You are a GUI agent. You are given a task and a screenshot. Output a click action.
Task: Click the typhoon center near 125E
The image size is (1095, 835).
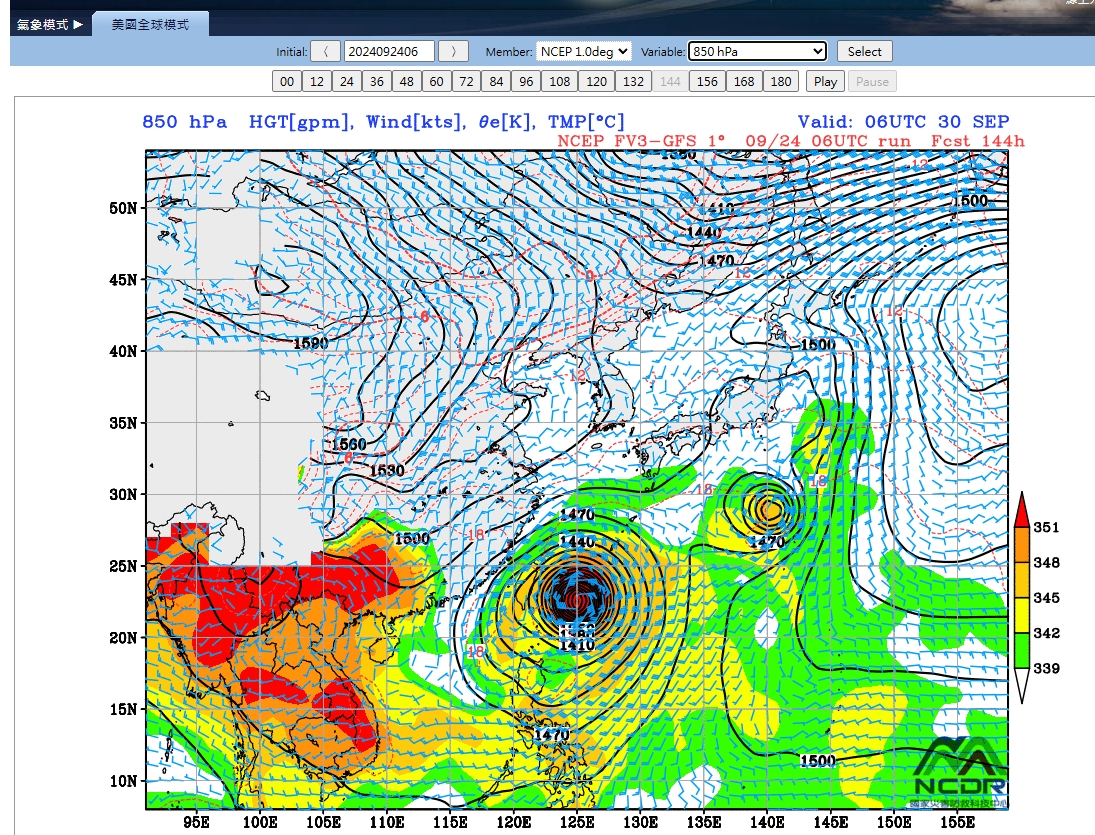click(577, 599)
